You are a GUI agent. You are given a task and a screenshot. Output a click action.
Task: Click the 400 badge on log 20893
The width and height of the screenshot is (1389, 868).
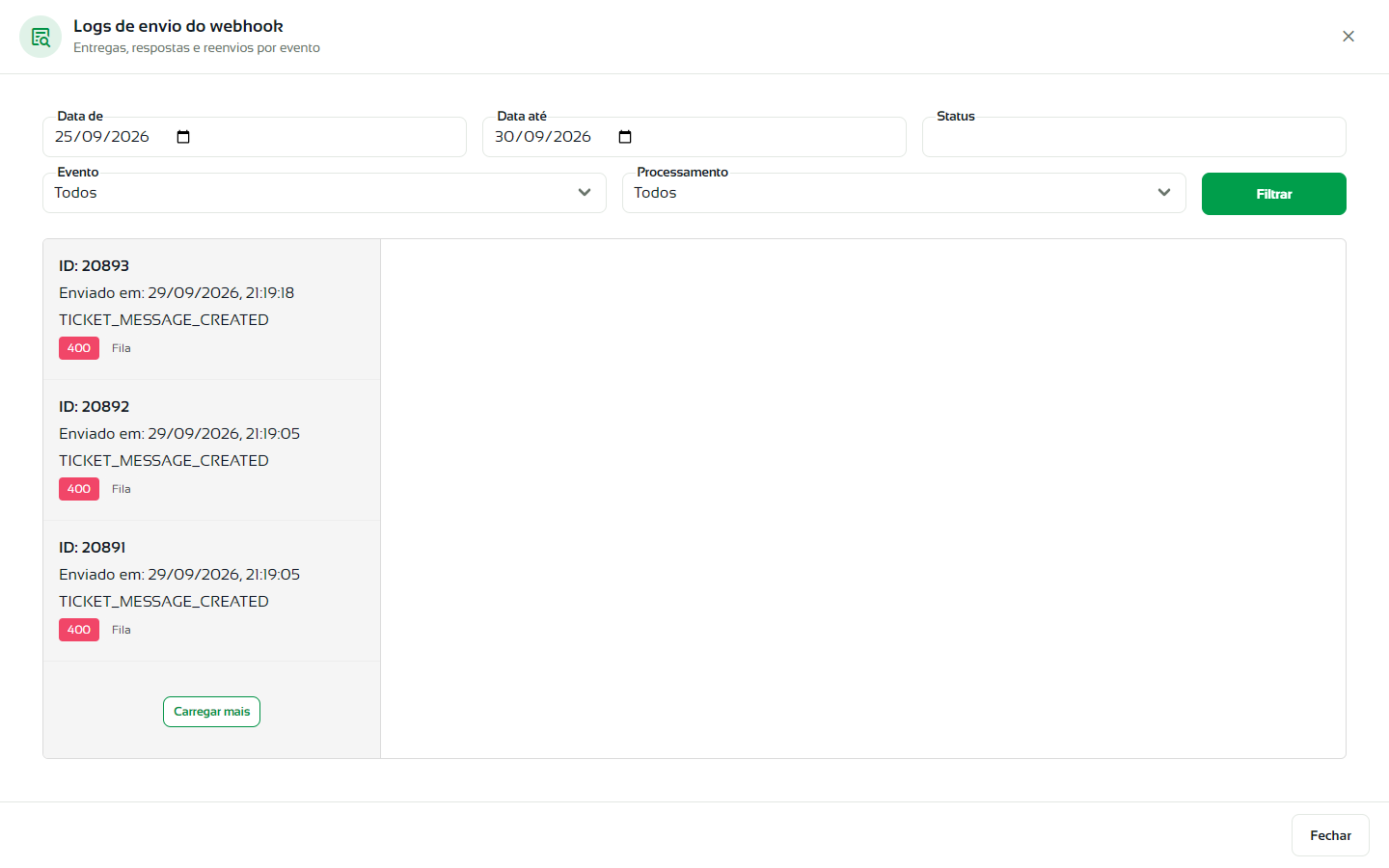click(x=79, y=348)
